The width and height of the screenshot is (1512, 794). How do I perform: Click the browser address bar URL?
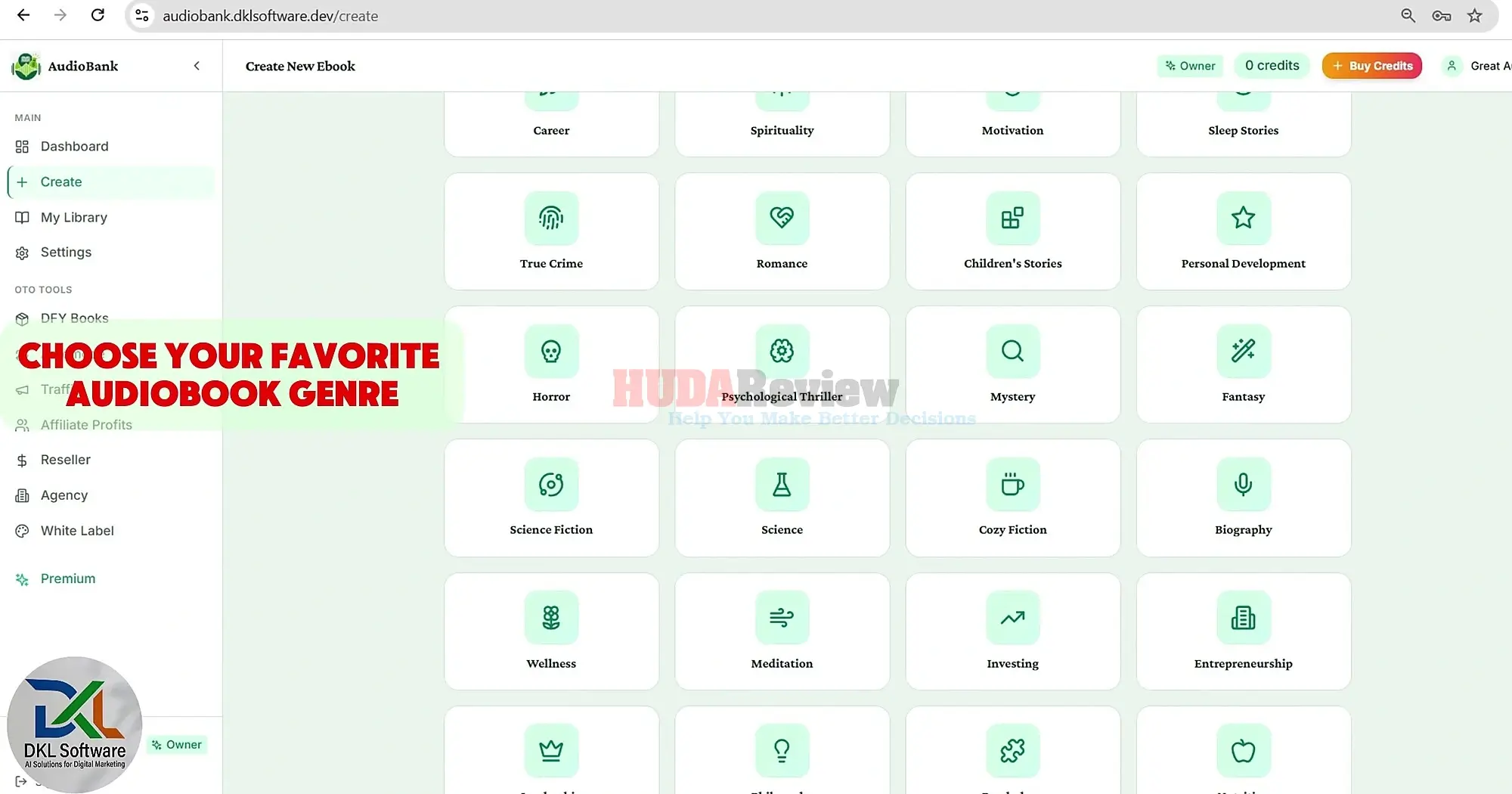[271, 16]
